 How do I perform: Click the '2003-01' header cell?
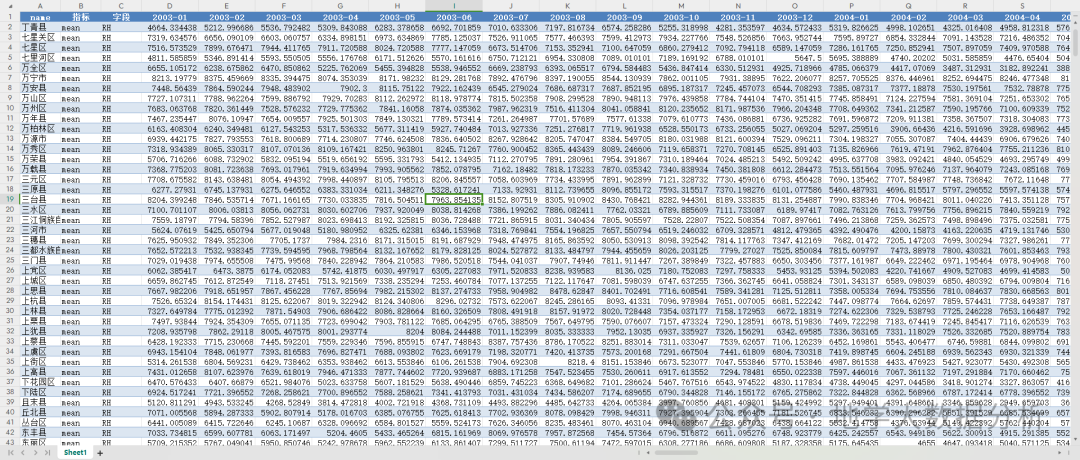[x=169, y=16]
